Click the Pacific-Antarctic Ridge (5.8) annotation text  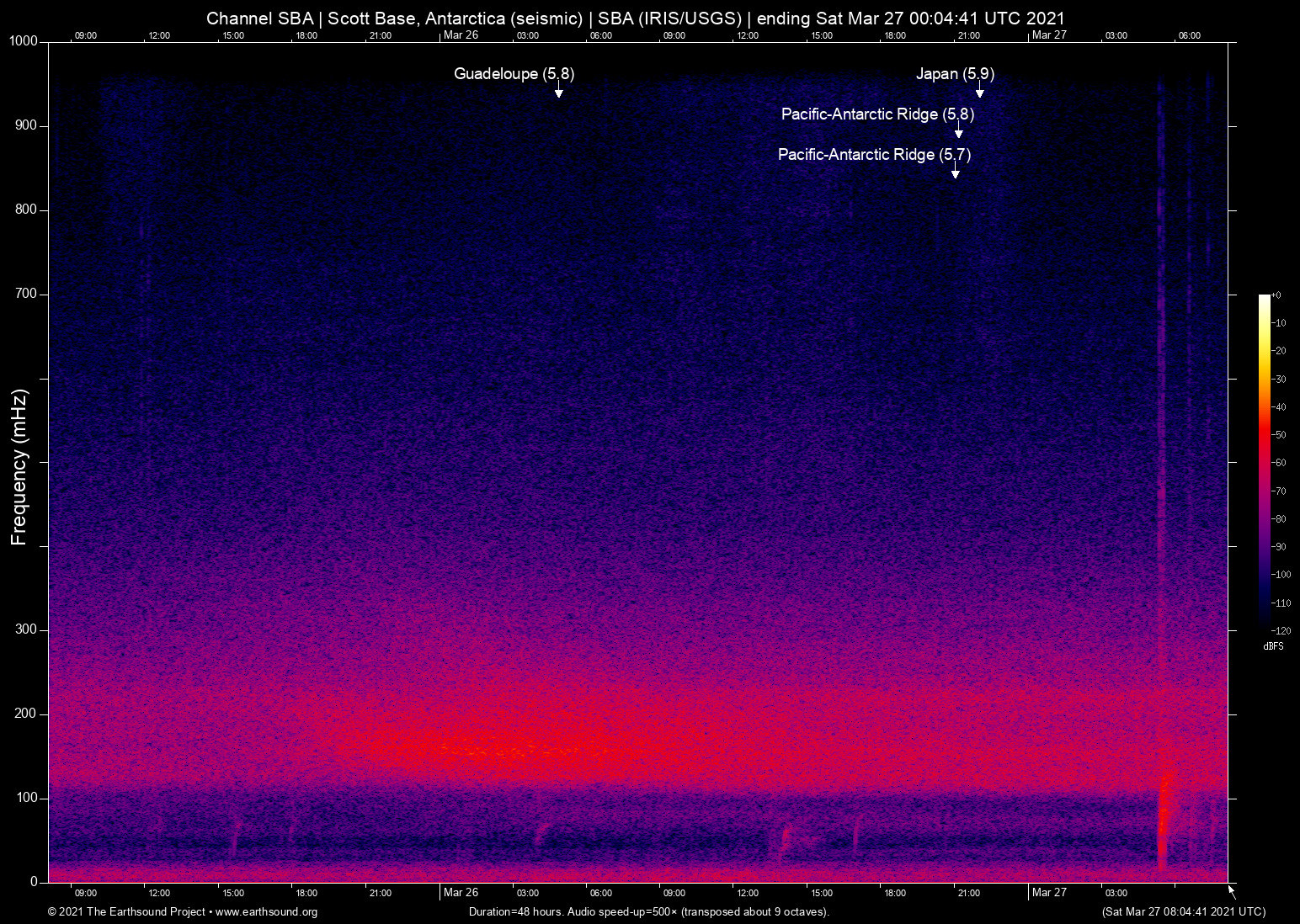(877, 114)
